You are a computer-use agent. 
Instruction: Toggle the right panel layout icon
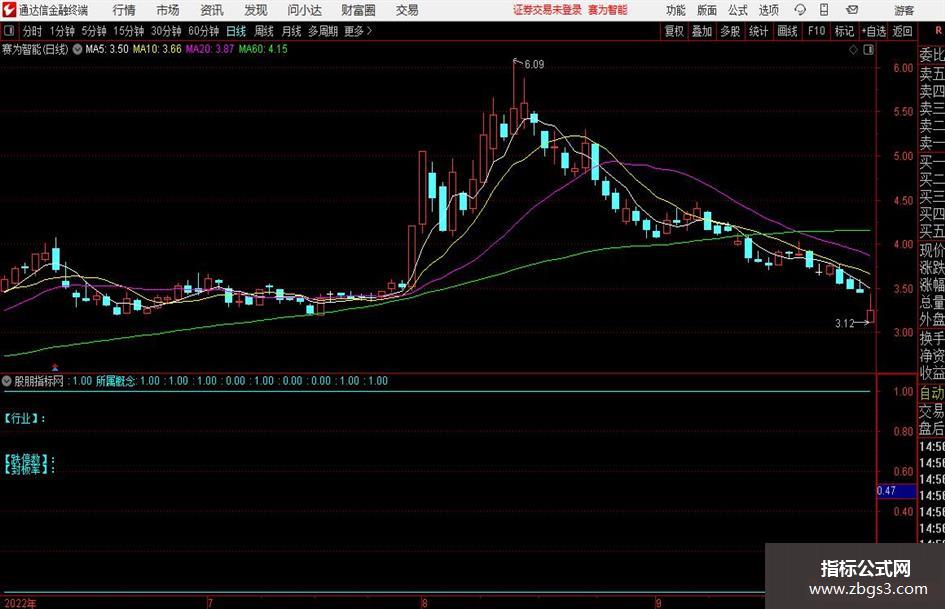868,50
